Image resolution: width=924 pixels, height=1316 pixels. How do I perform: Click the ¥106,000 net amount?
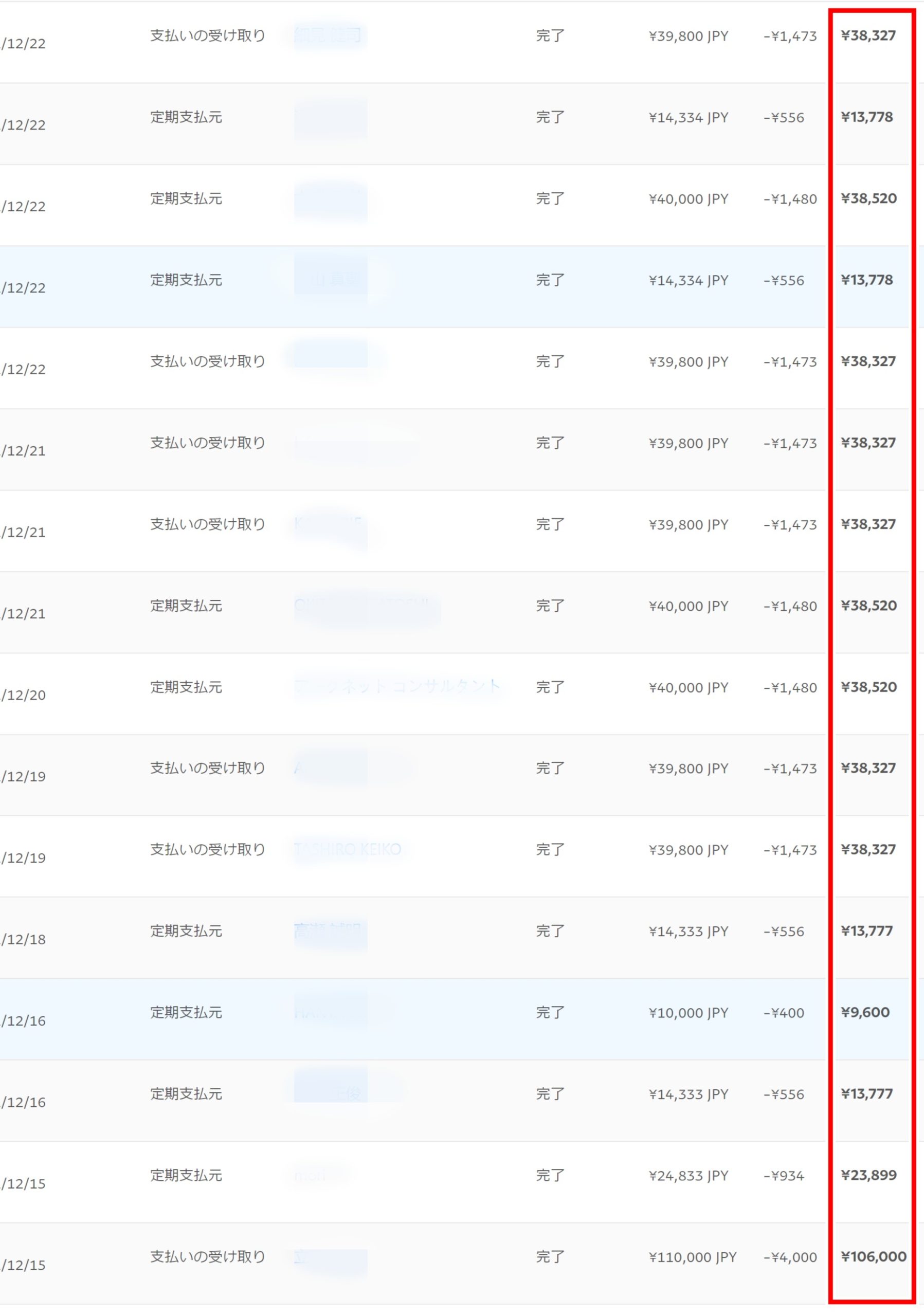click(x=873, y=1257)
